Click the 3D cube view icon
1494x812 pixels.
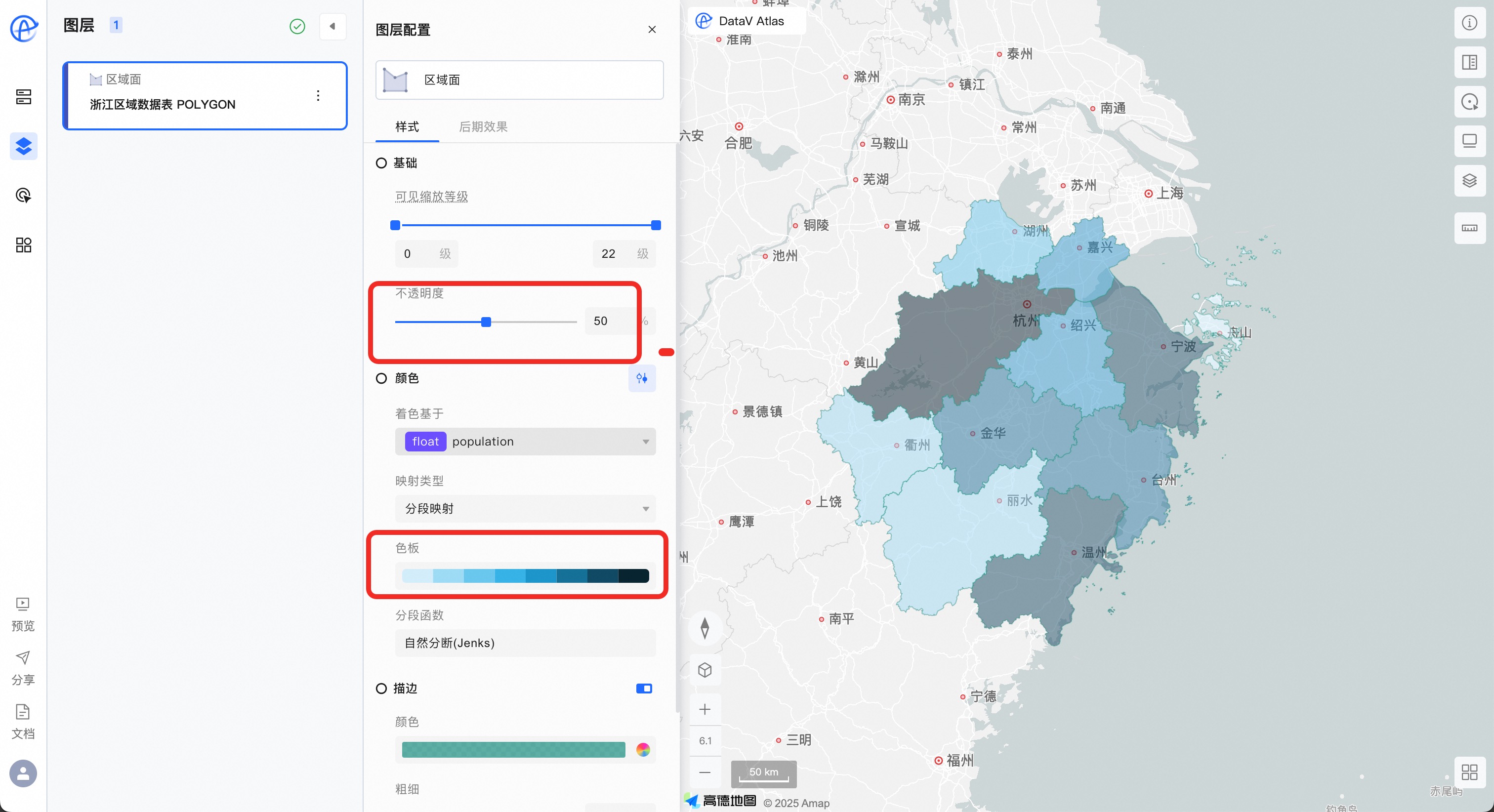705,670
